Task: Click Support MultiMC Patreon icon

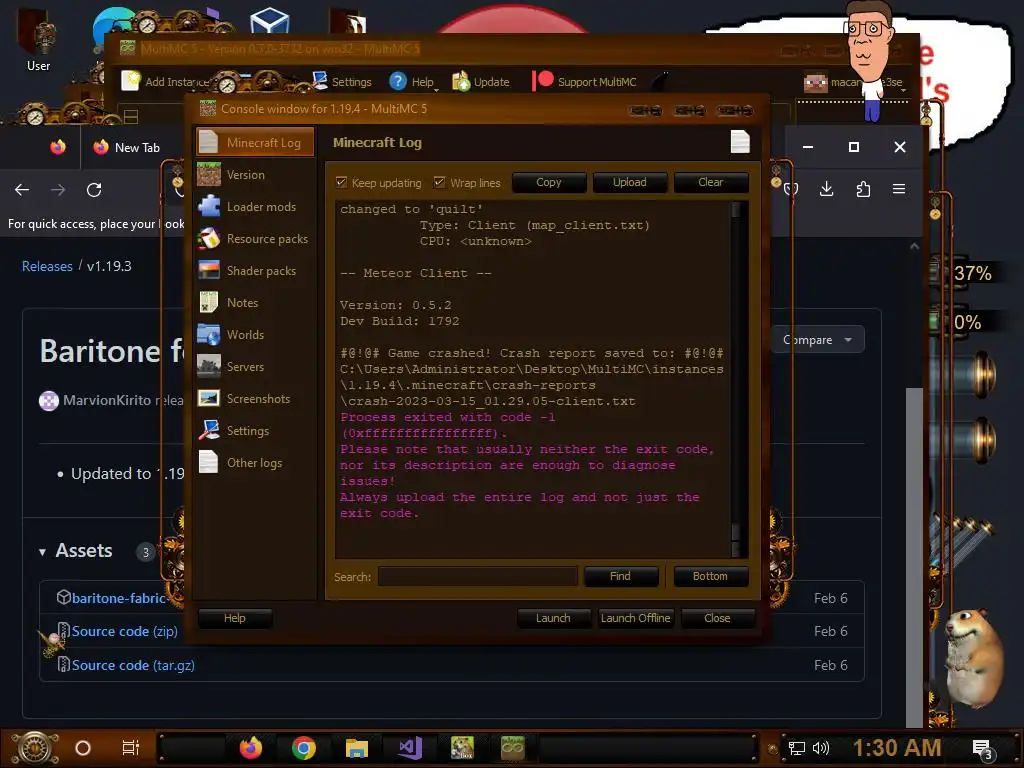Action: click(543, 80)
